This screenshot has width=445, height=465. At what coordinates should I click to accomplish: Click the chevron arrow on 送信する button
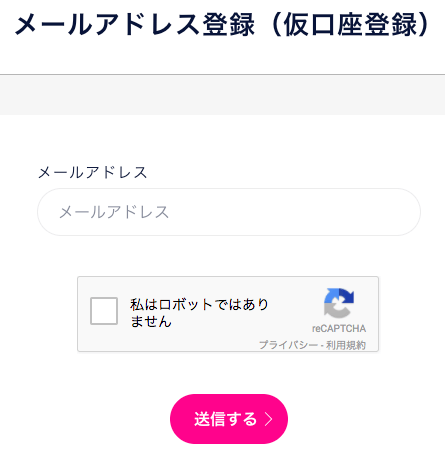click(269, 419)
